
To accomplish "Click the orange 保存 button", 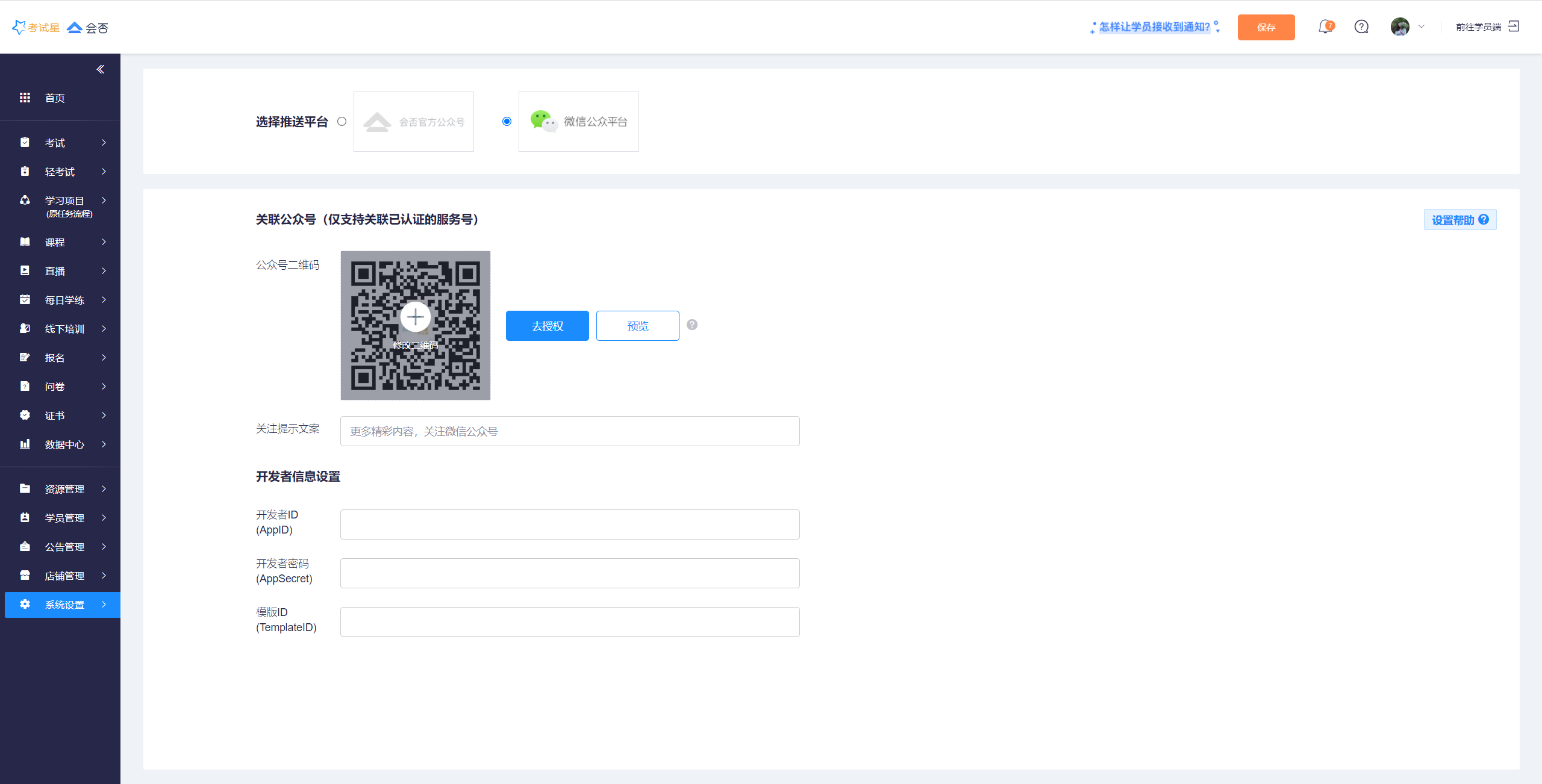I will [1266, 28].
